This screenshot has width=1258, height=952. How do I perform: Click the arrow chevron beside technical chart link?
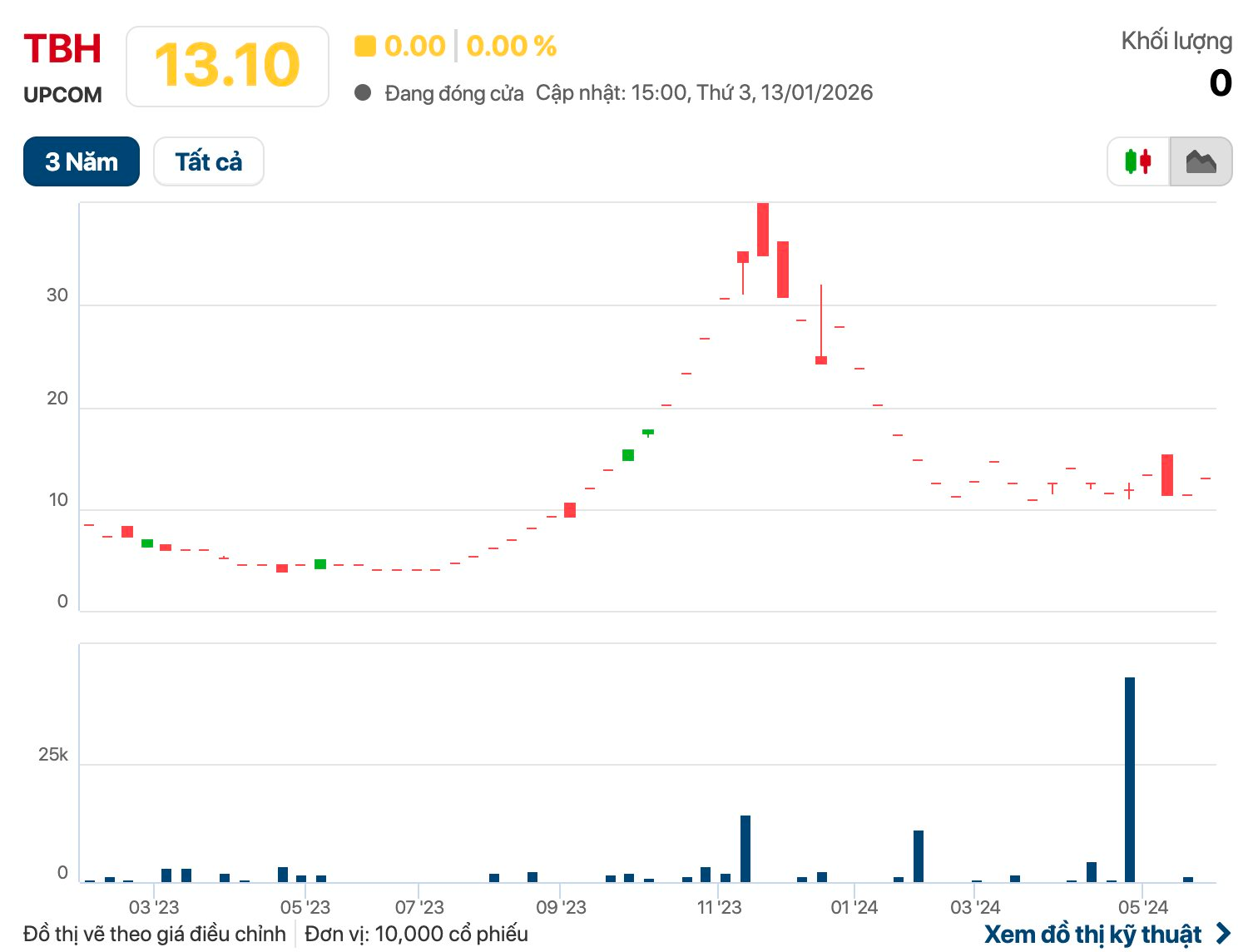(1223, 934)
